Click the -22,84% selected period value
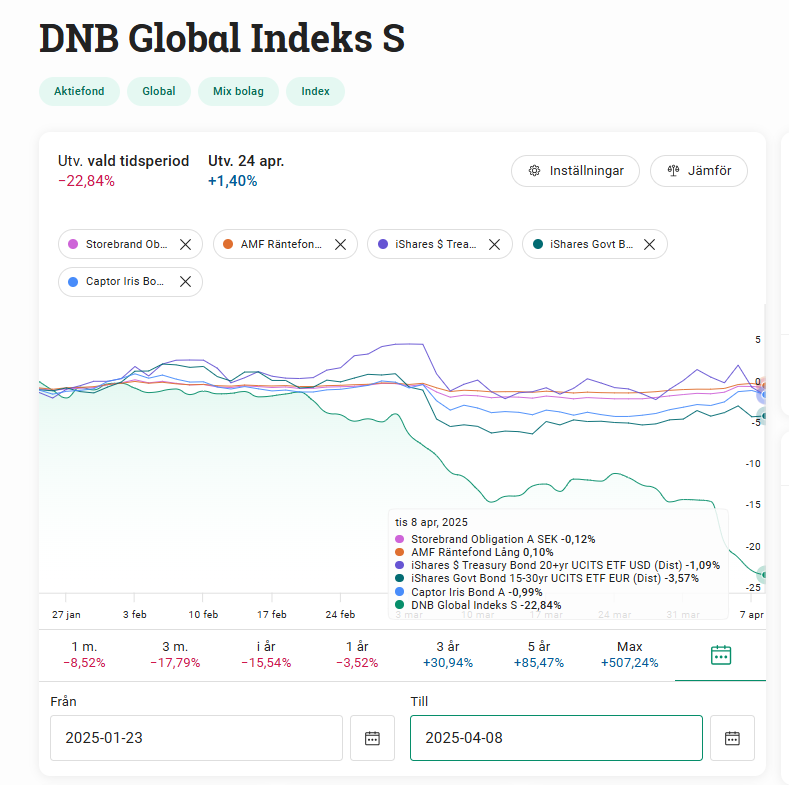The image size is (789, 785). coord(87,181)
